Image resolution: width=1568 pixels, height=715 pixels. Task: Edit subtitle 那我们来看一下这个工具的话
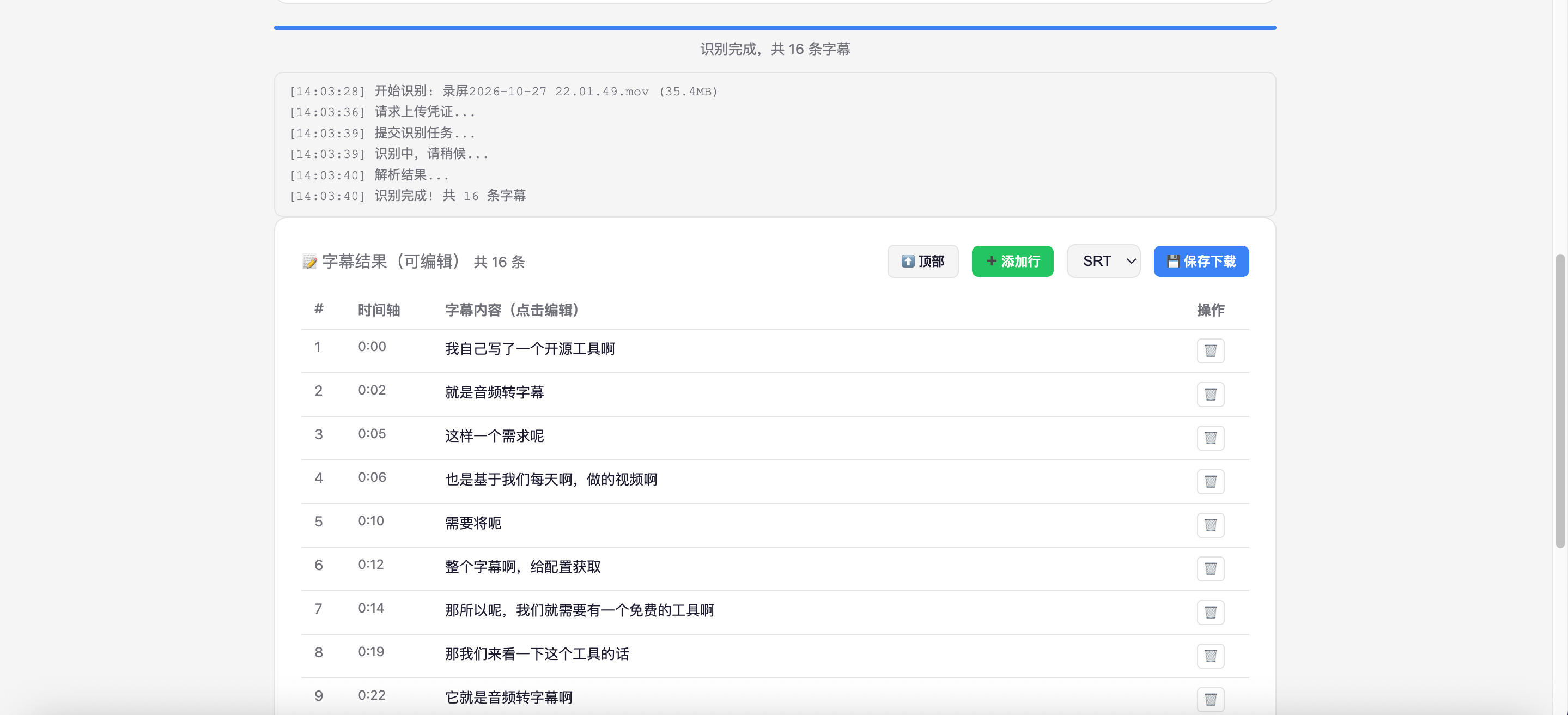(x=537, y=654)
